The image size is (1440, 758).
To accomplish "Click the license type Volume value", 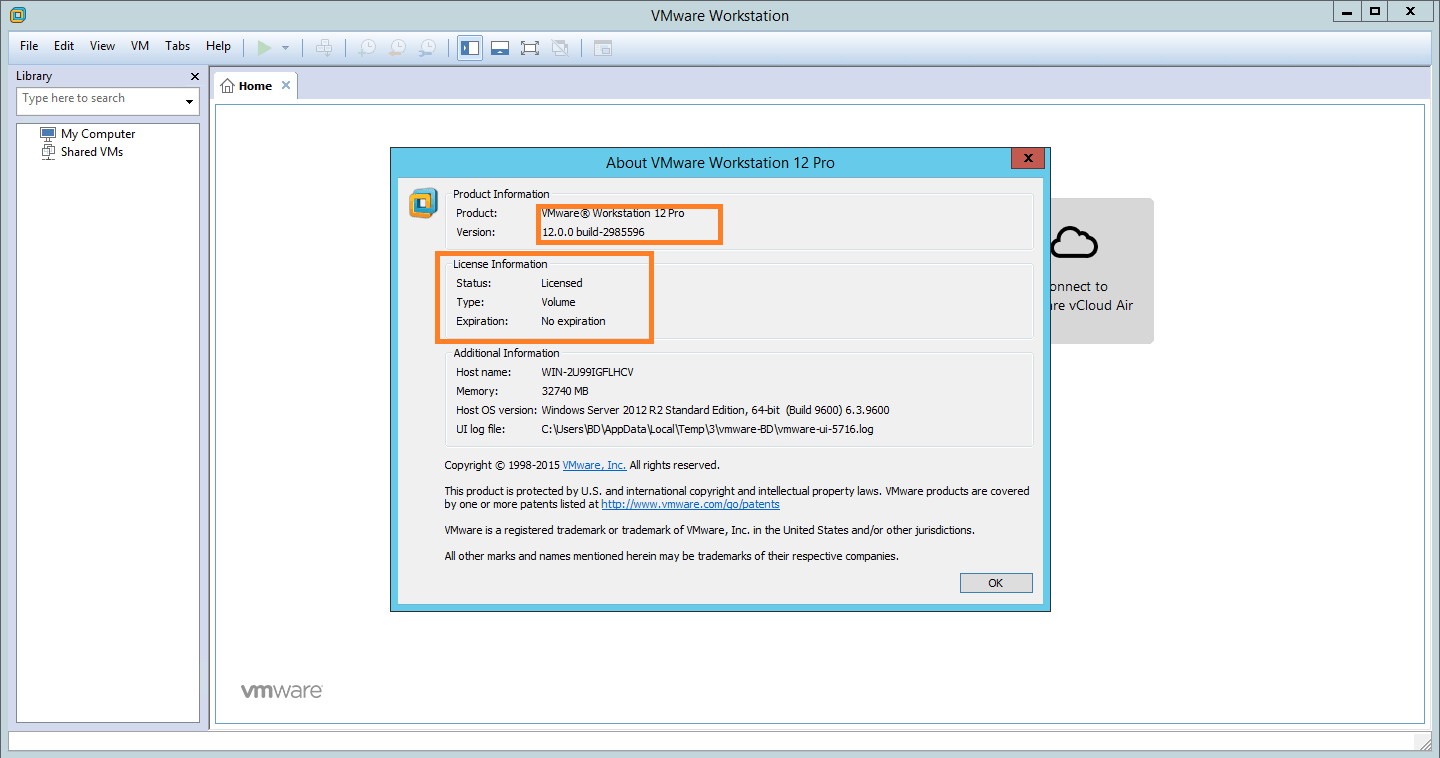I will [x=558, y=302].
